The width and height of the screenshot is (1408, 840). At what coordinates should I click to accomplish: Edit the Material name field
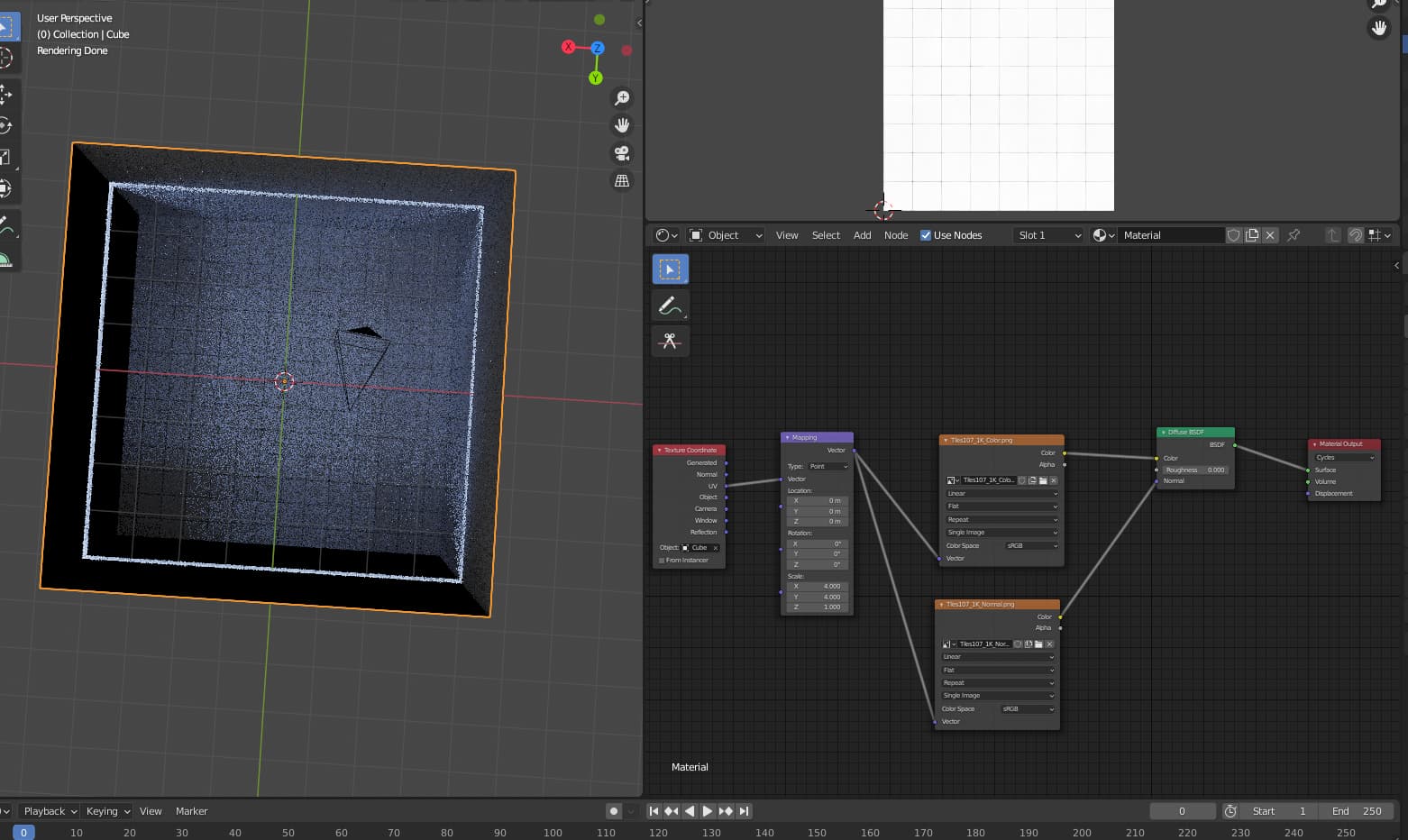(1172, 235)
